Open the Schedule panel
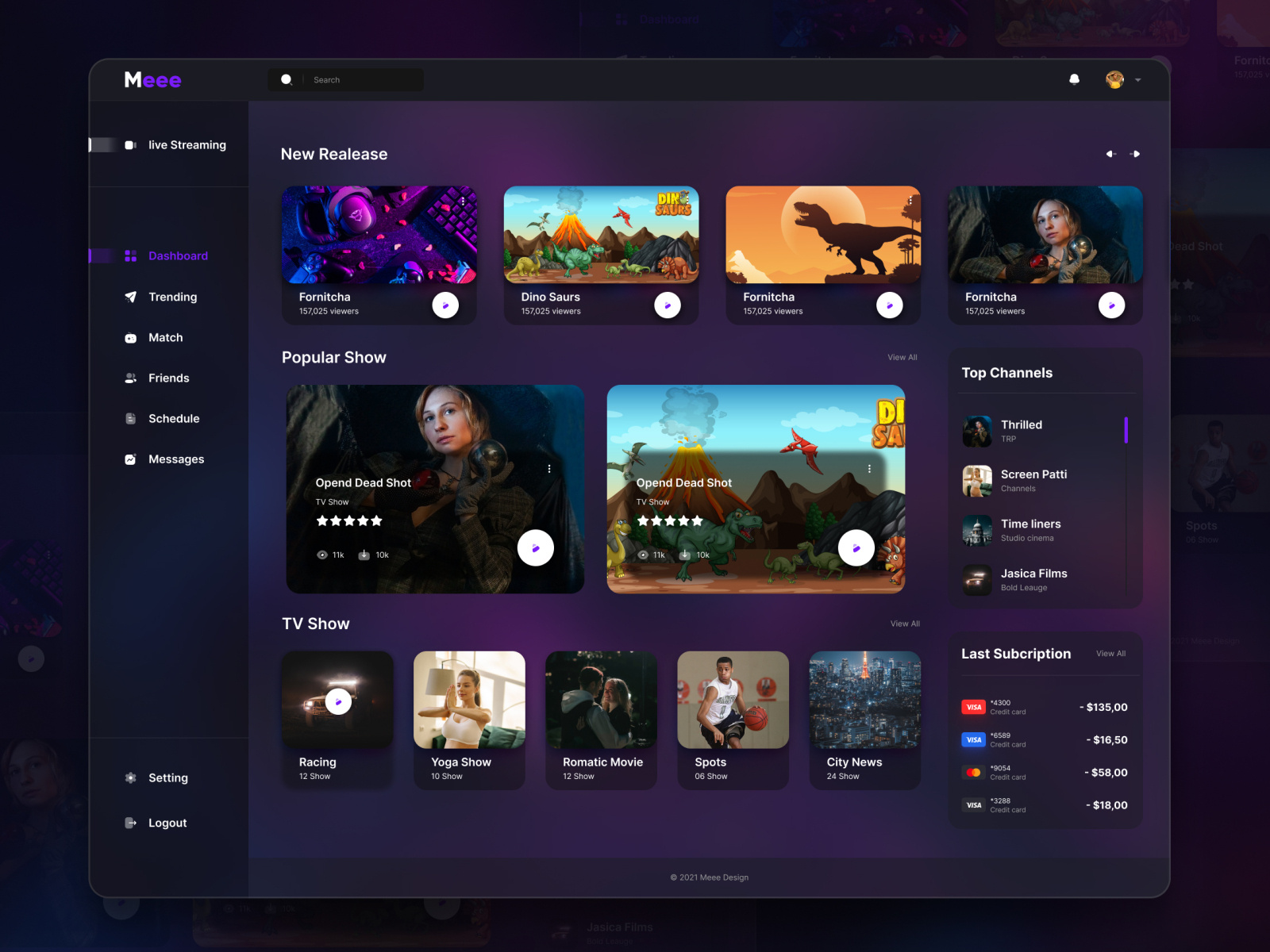Viewport: 1270px width, 952px height. pos(174,418)
